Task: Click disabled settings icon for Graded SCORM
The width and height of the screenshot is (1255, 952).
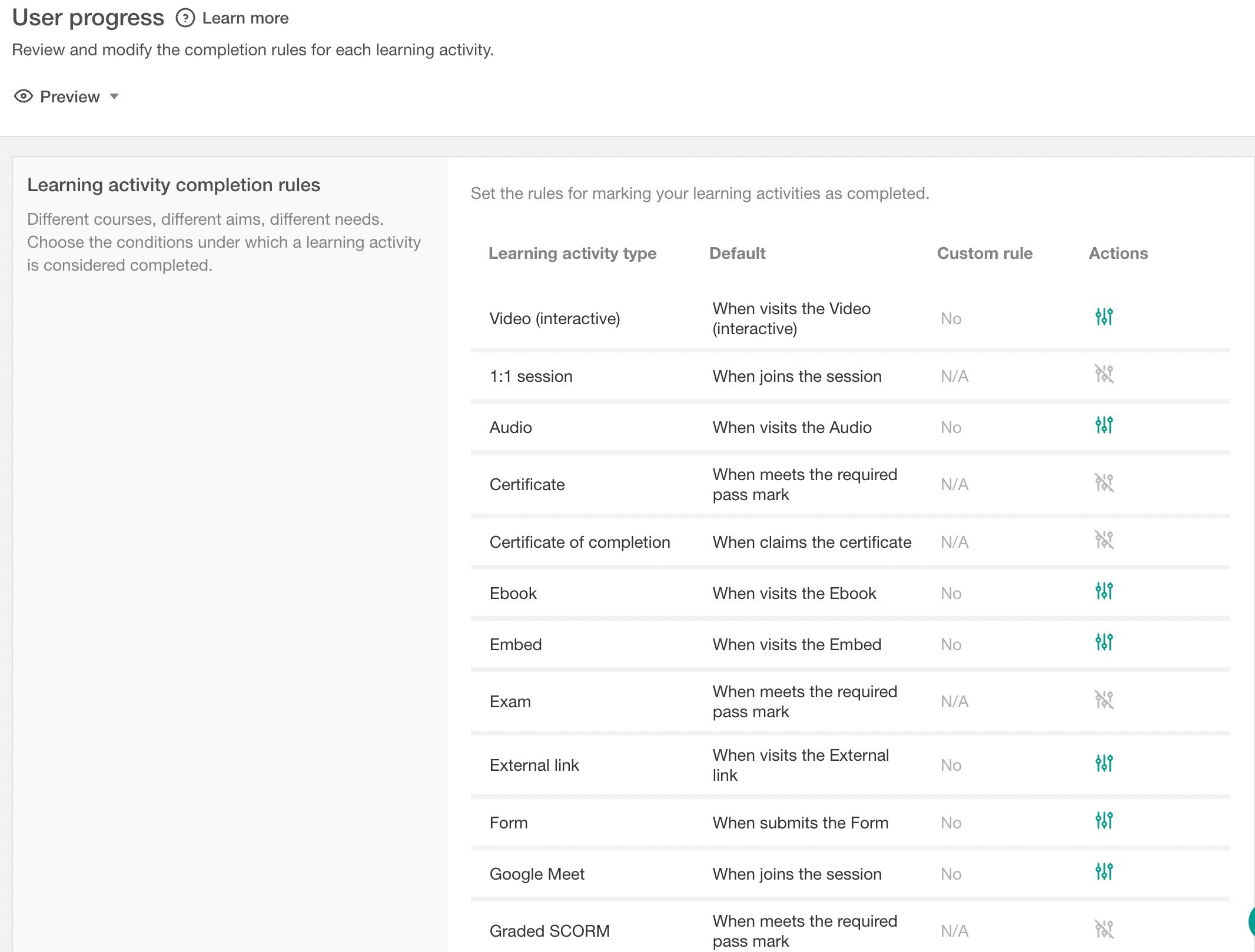Action: tap(1104, 929)
